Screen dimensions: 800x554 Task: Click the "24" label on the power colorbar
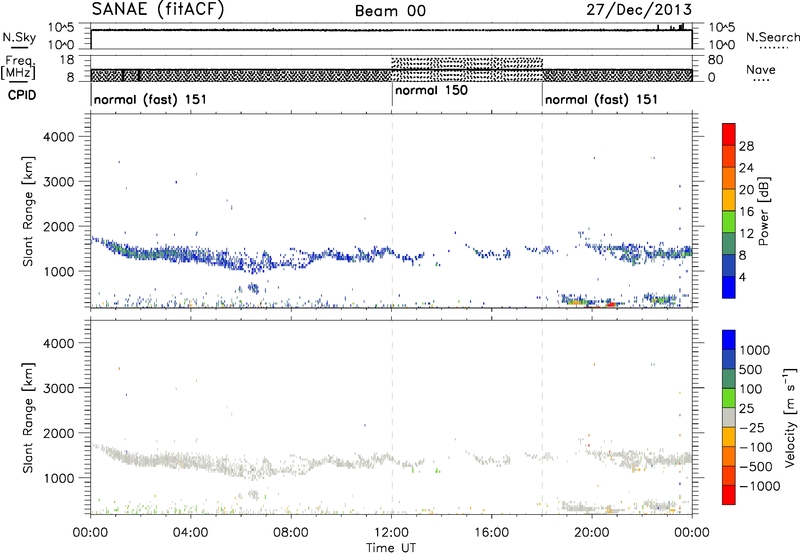[746, 168]
